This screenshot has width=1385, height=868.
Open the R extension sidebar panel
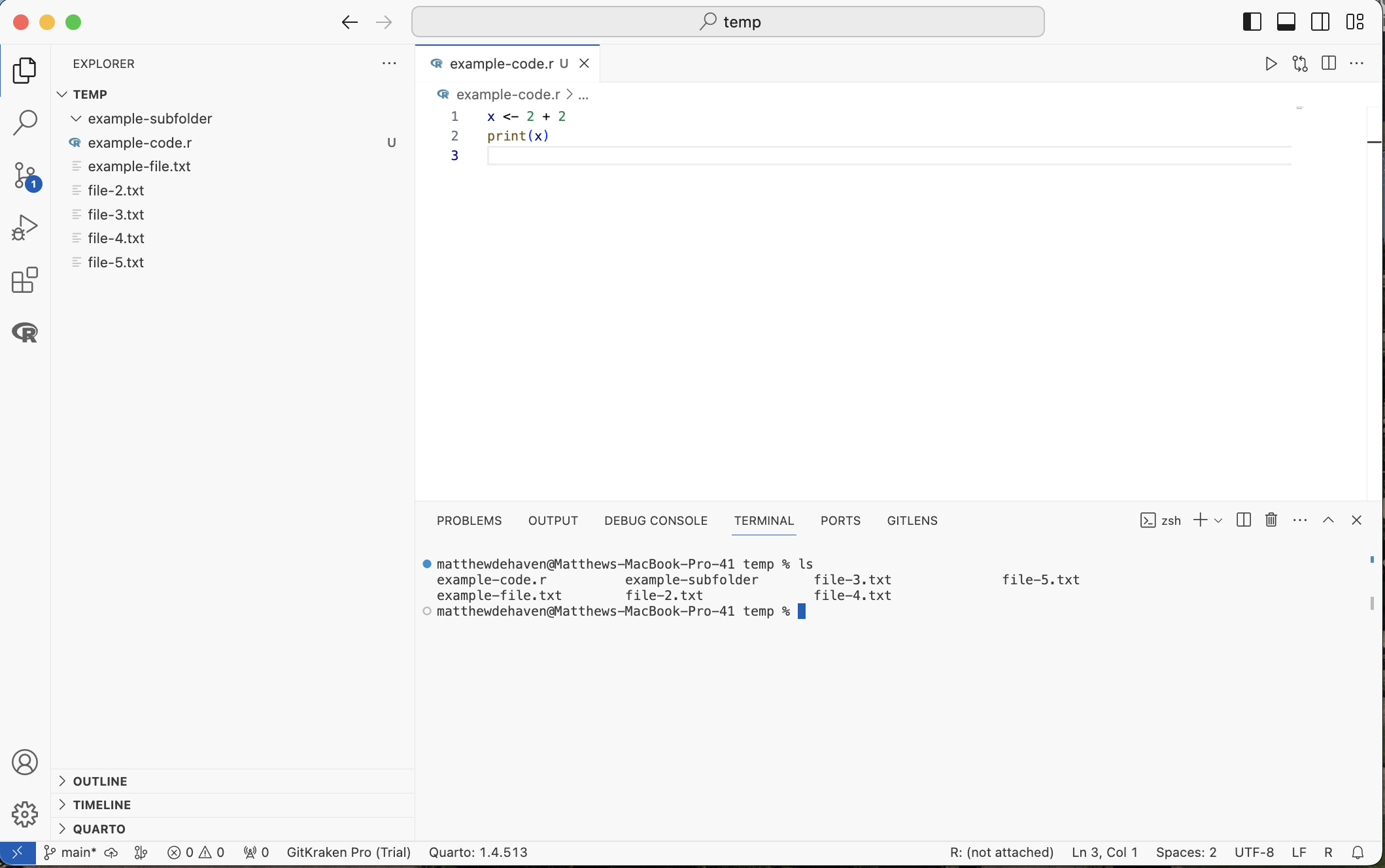click(x=25, y=332)
